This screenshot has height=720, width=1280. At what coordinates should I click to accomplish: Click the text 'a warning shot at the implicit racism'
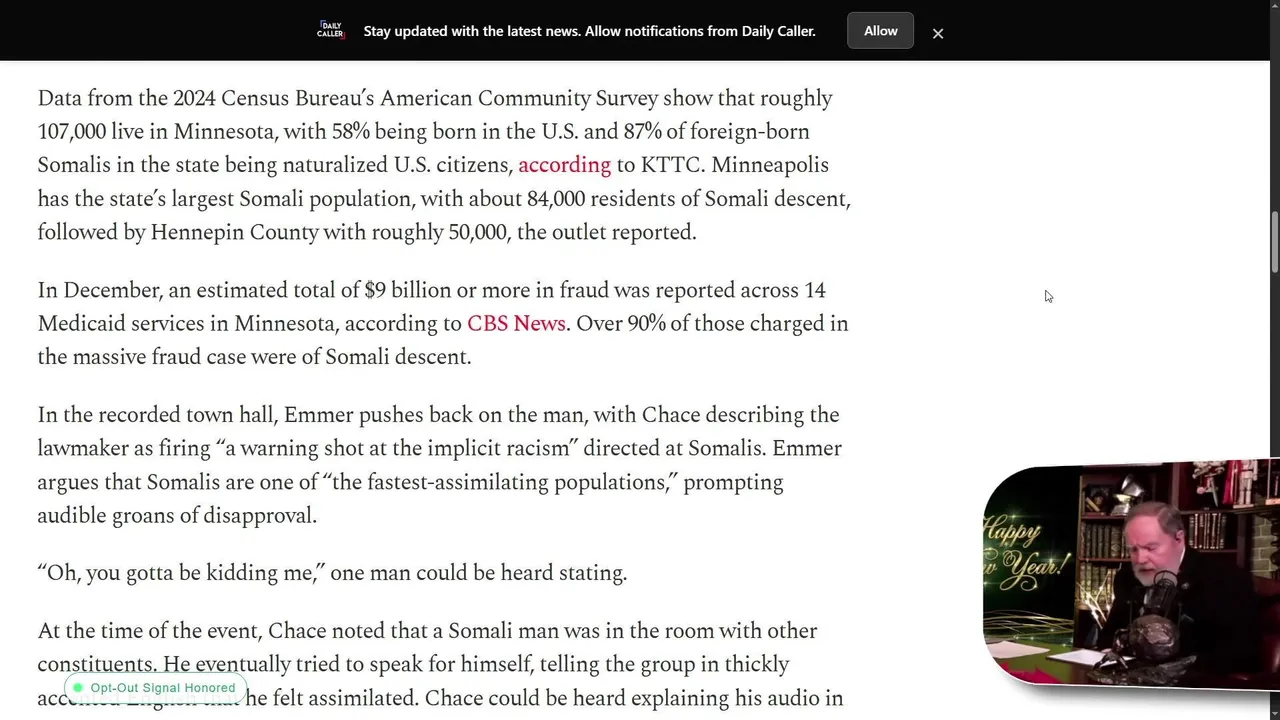(397, 448)
